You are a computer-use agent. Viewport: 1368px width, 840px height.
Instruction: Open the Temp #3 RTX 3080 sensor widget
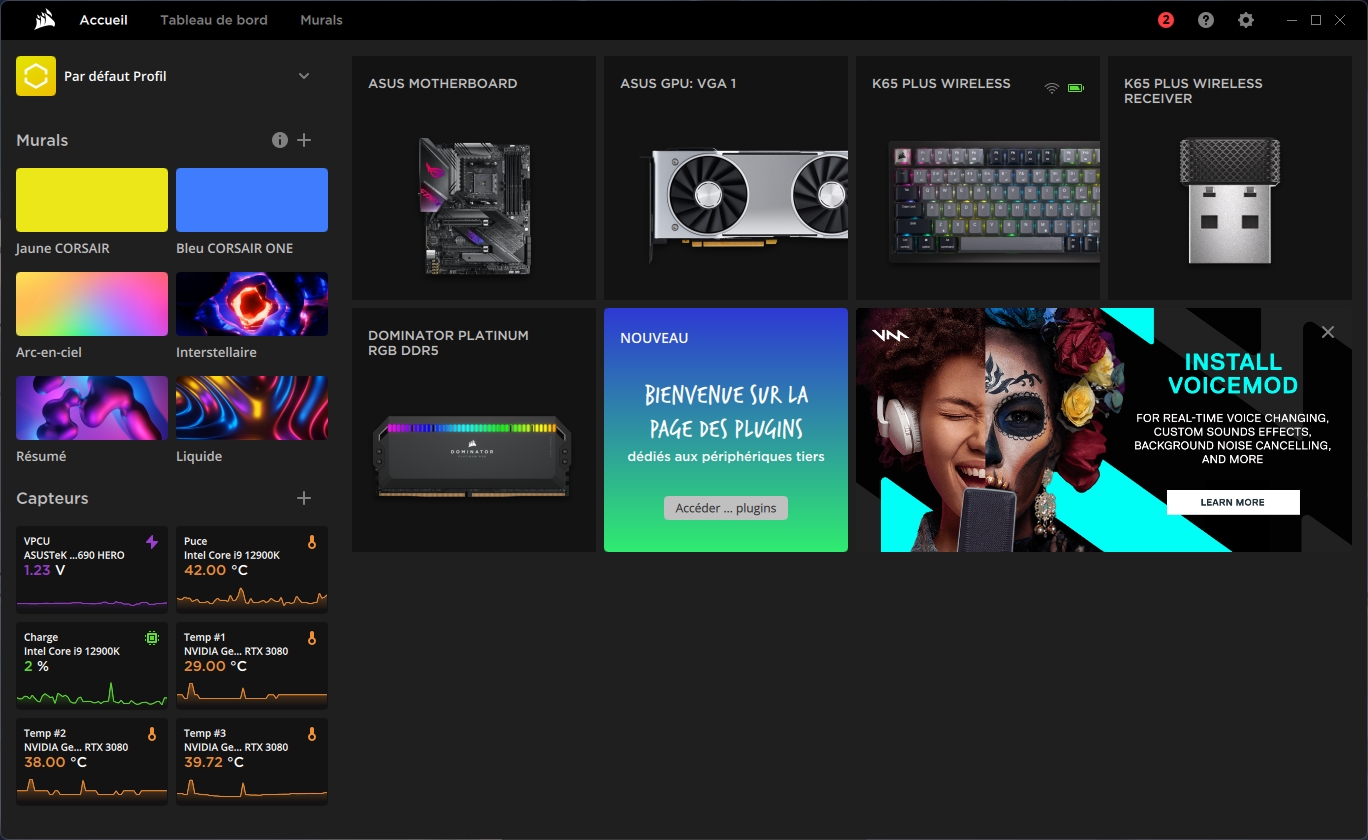pos(252,761)
